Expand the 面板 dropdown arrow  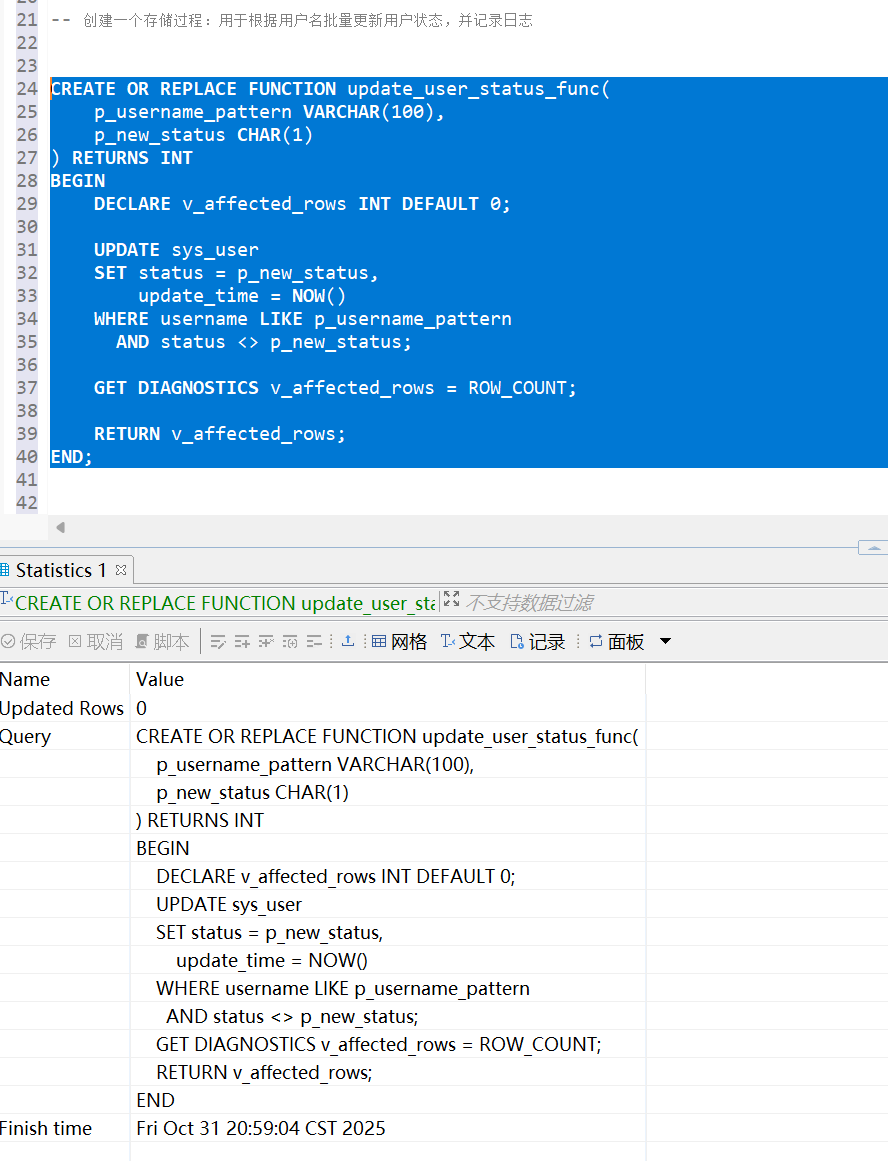click(666, 642)
